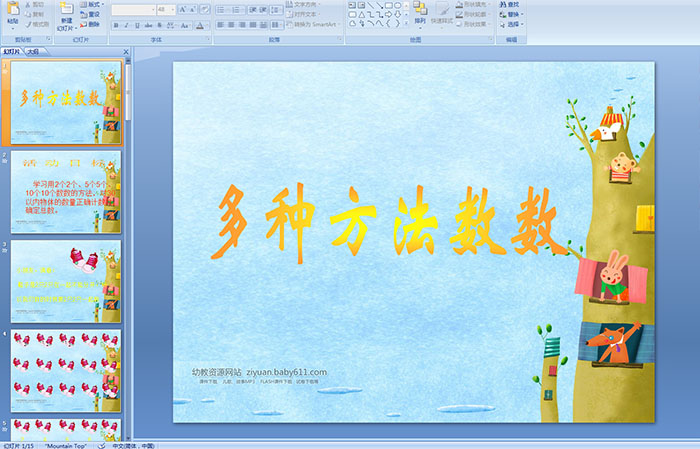Select the Arrow line shape
The height and width of the screenshot is (449, 700).
pyautogui.click(x=379, y=5)
